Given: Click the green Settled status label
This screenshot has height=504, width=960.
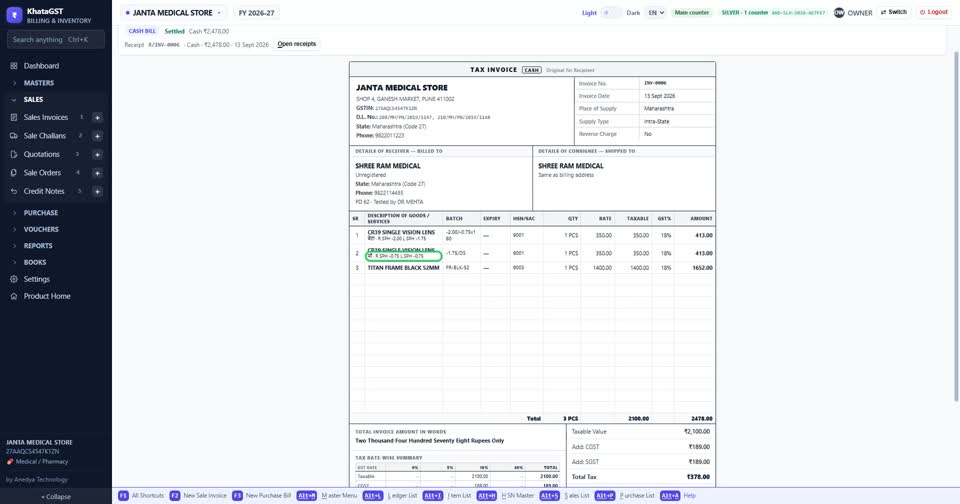Looking at the screenshot, I should pyautogui.click(x=174, y=31).
